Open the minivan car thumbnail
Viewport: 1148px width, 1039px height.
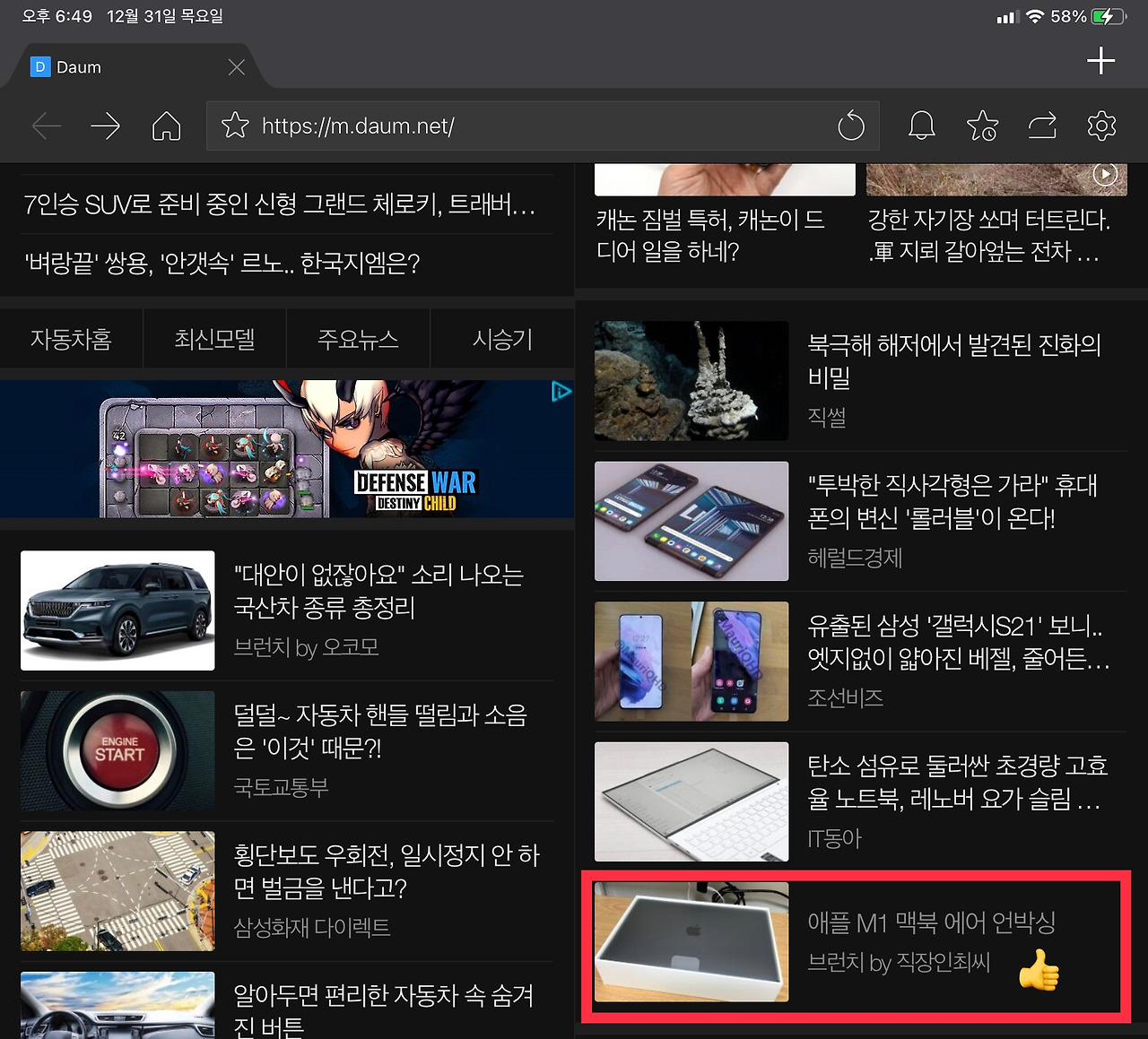pos(117,610)
